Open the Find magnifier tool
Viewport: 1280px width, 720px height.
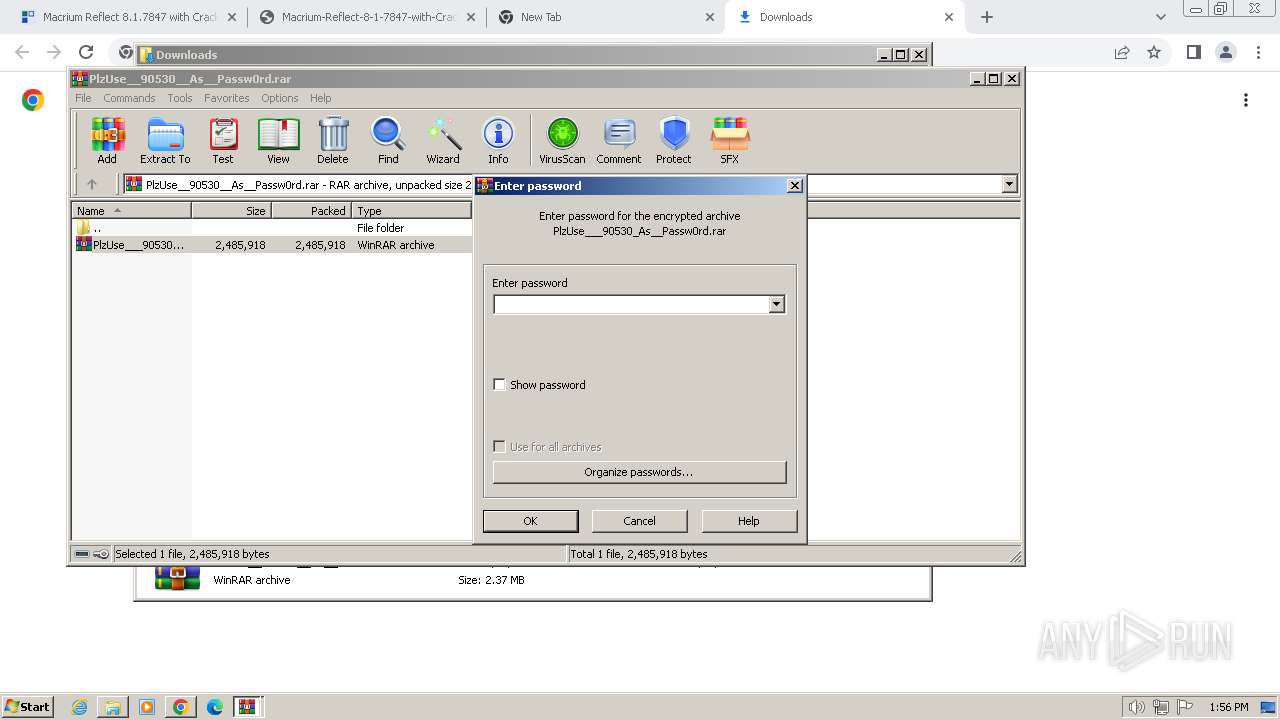[x=388, y=140]
